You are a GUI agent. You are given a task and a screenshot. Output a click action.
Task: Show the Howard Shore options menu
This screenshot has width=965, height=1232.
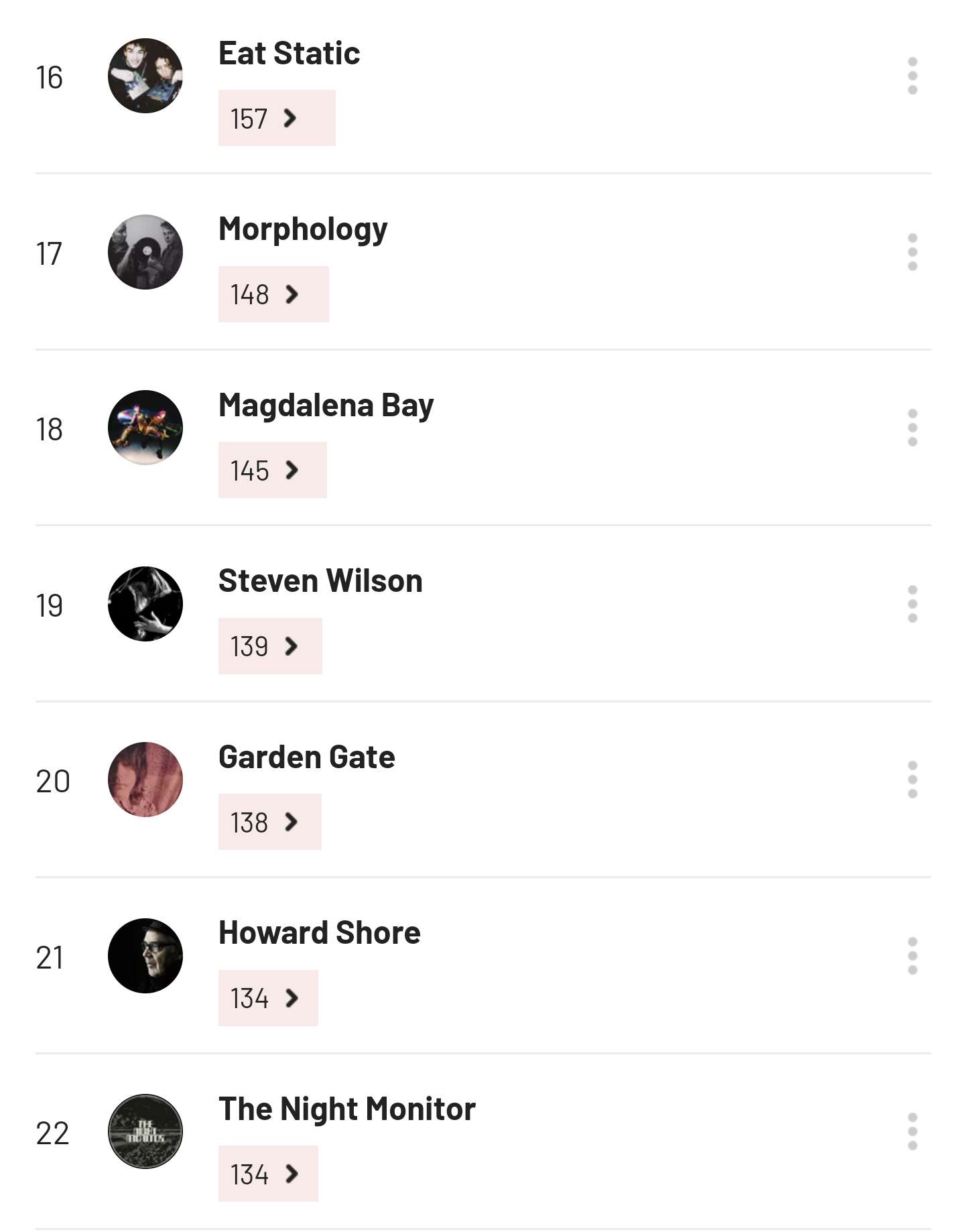pos(912,956)
